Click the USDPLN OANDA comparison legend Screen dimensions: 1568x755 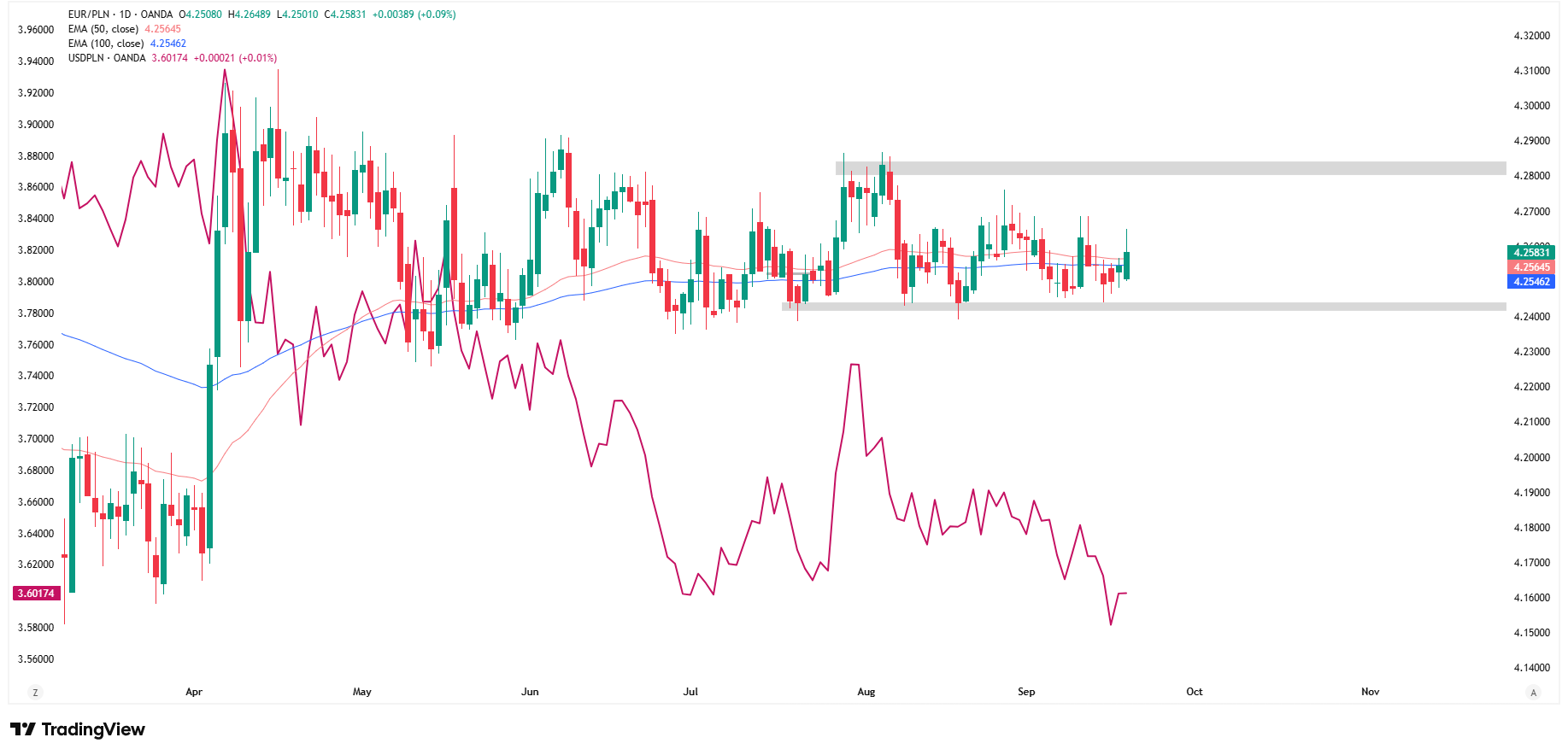pos(107,58)
